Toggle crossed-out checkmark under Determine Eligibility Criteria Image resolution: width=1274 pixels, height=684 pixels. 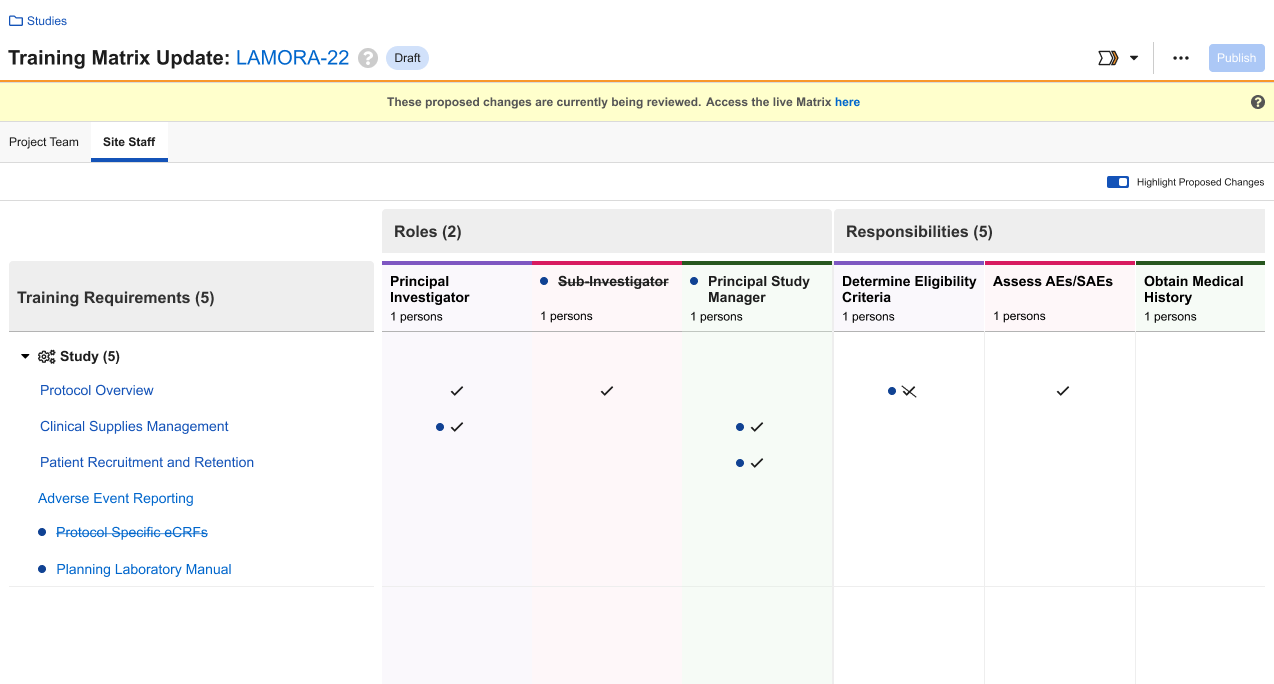pyautogui.click(x=909, y=391)
